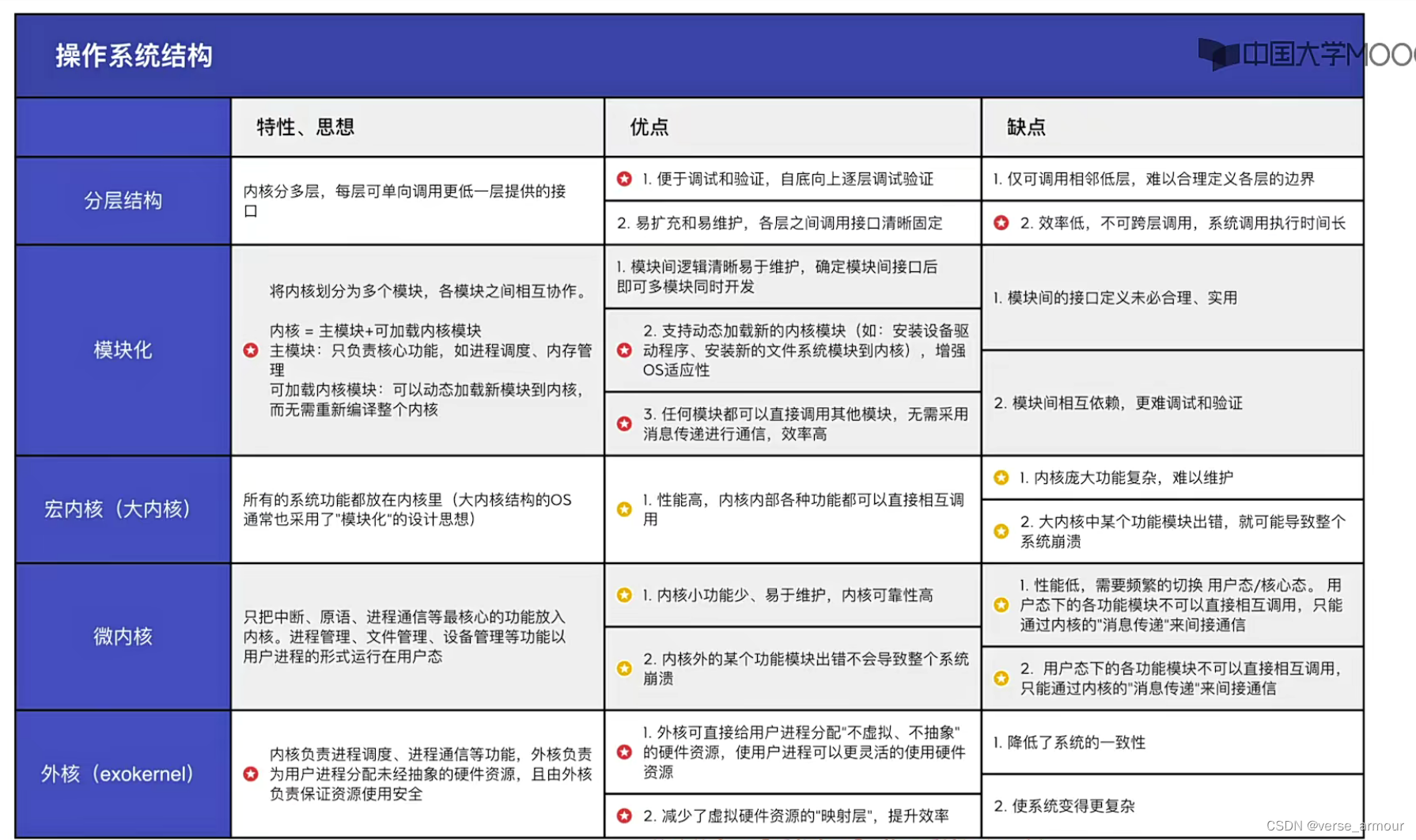Select the '模块化' row label

123,350
